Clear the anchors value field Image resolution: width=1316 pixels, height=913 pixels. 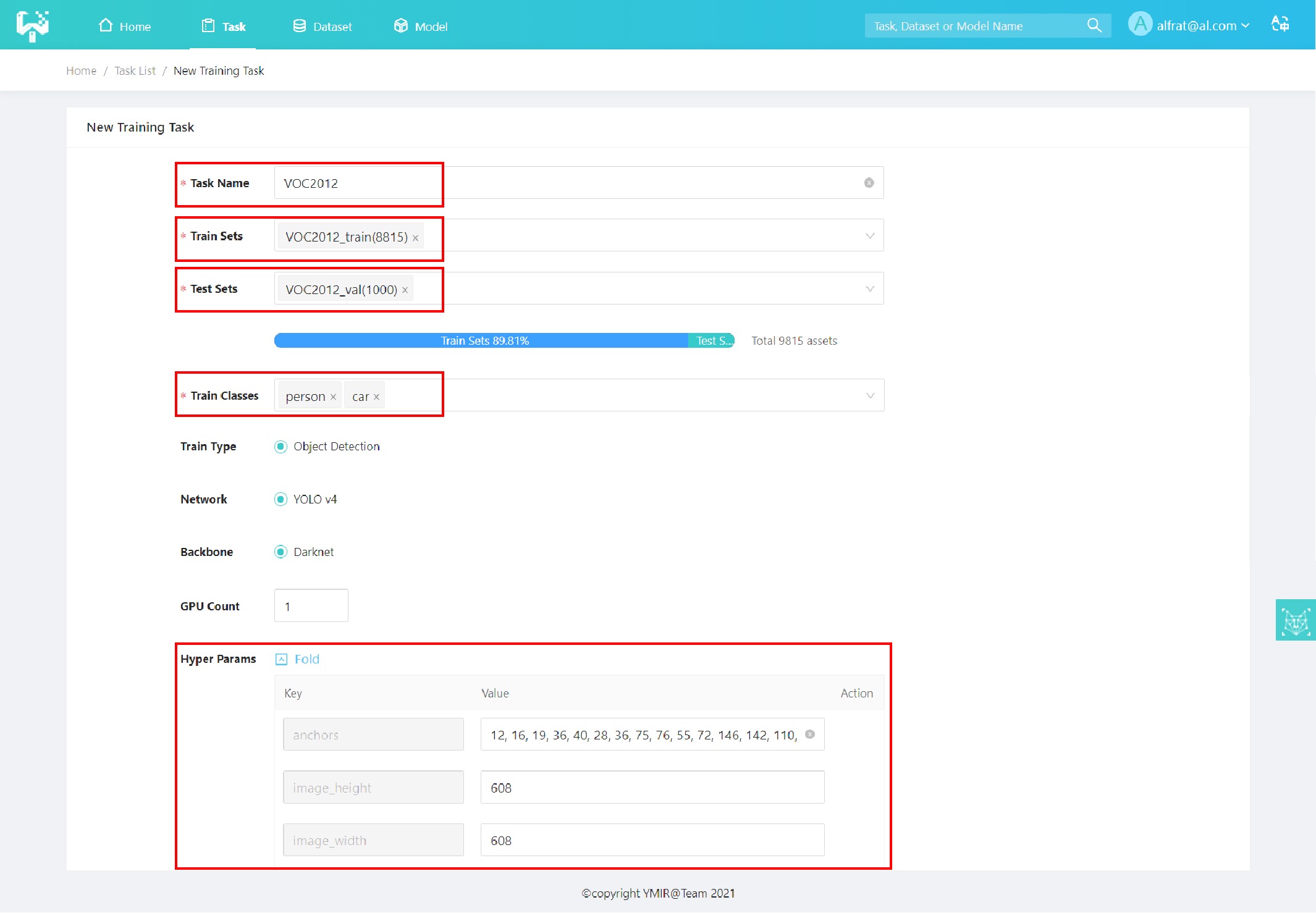tap(810, 734)
